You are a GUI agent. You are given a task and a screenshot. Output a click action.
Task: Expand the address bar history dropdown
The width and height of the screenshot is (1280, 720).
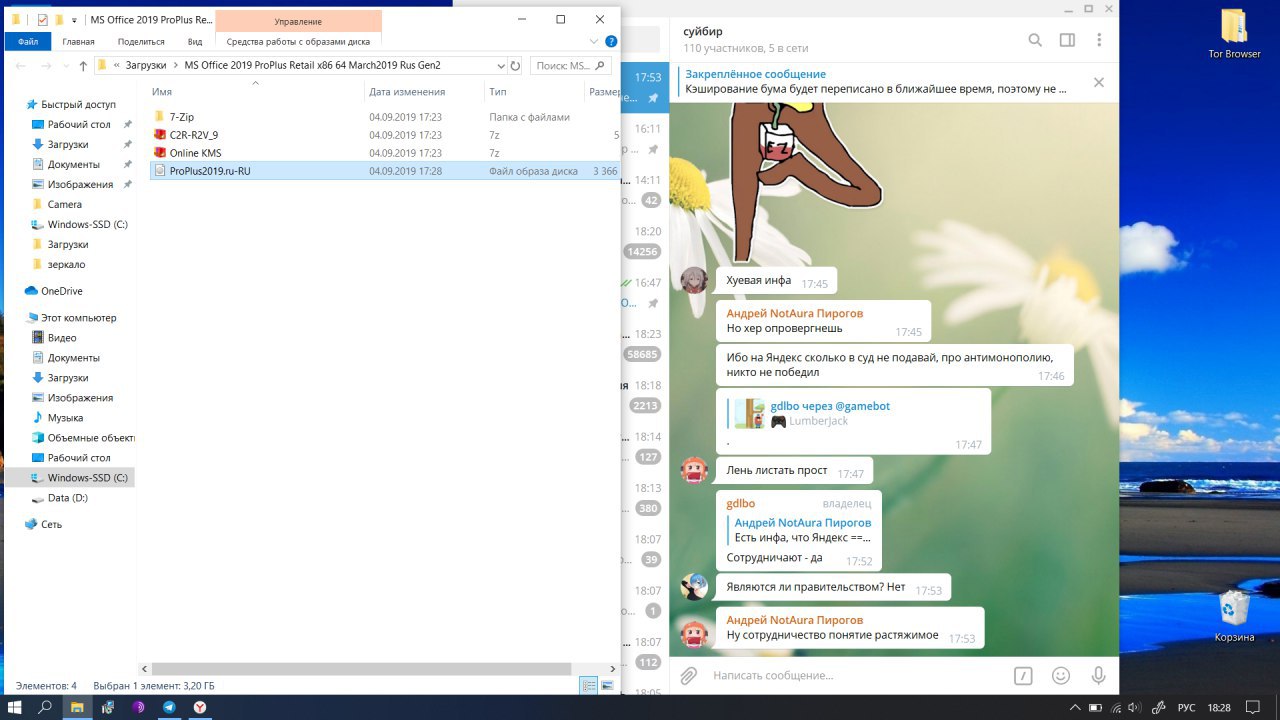[500, 66]
